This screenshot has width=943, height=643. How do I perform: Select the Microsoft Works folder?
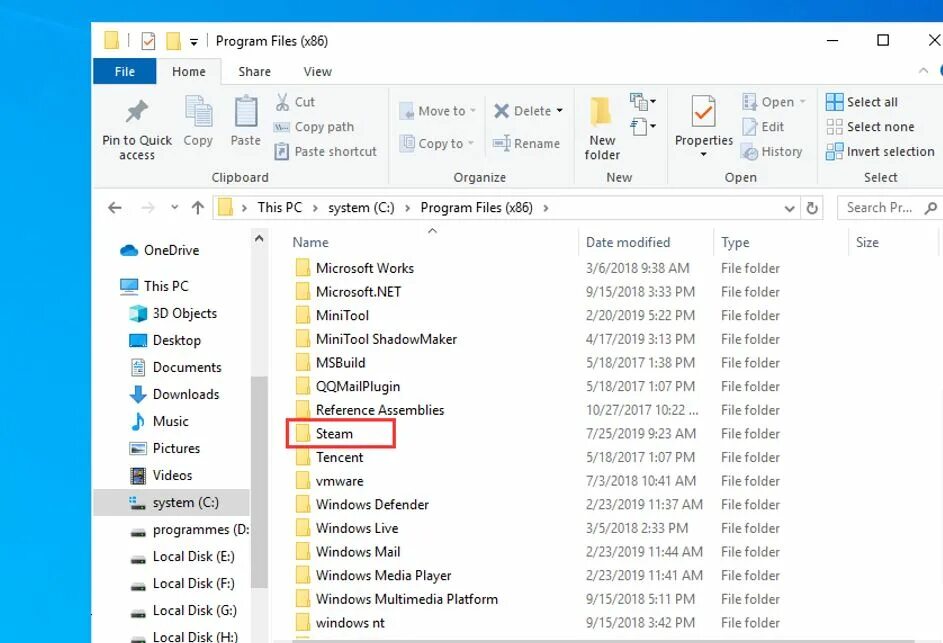click(x=364, y=268)
